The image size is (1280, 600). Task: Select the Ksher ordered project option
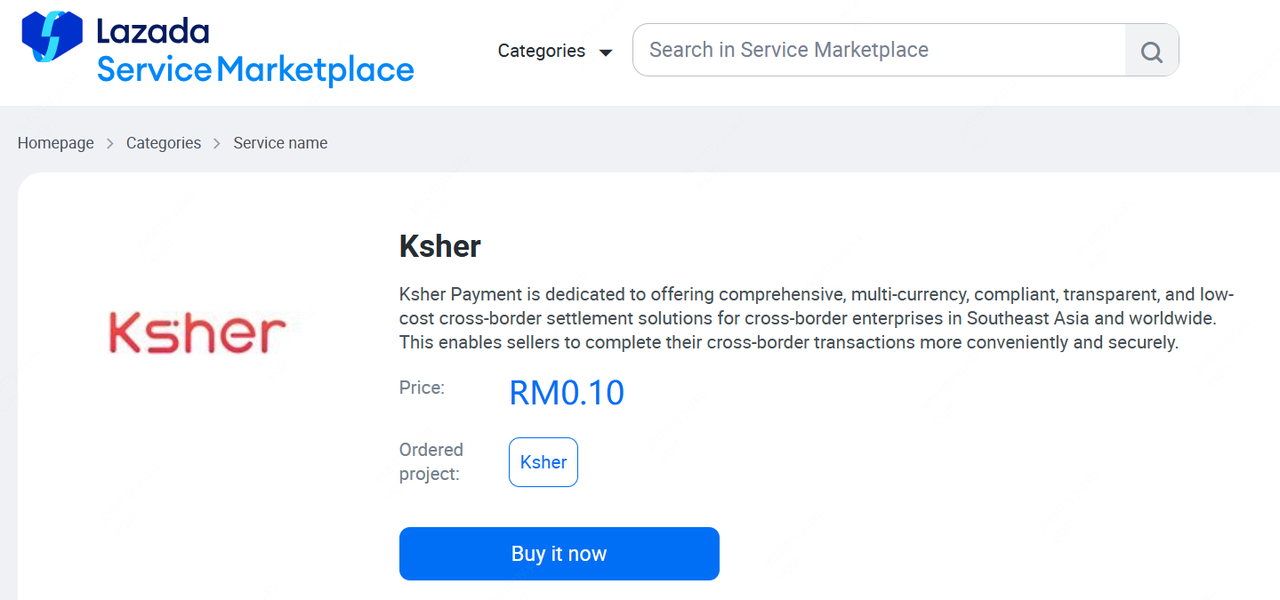click(x=543, y=462)
